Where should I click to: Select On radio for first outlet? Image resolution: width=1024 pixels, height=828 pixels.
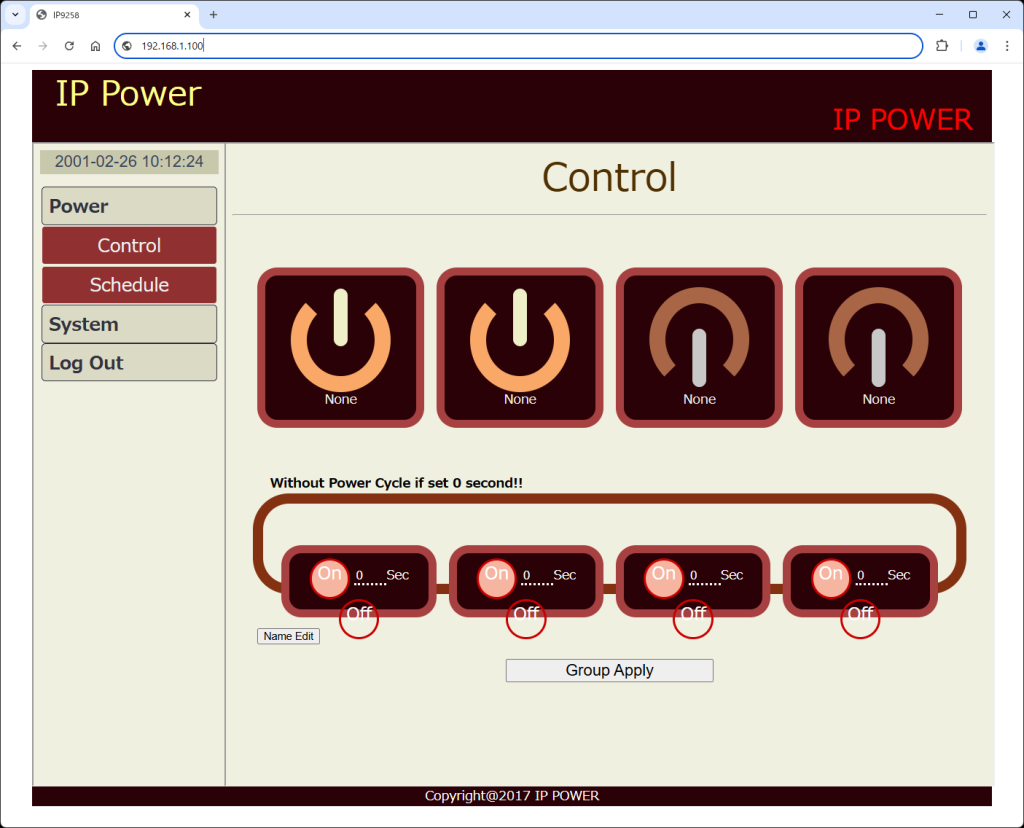tap(330, 578)
